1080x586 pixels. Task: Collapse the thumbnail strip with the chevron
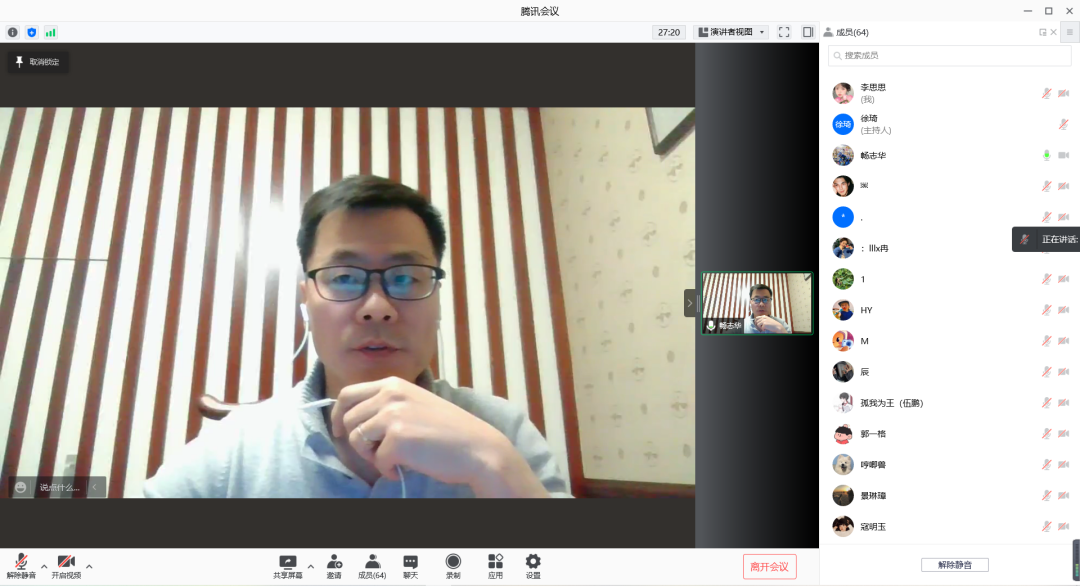click(x=689, y=303)
